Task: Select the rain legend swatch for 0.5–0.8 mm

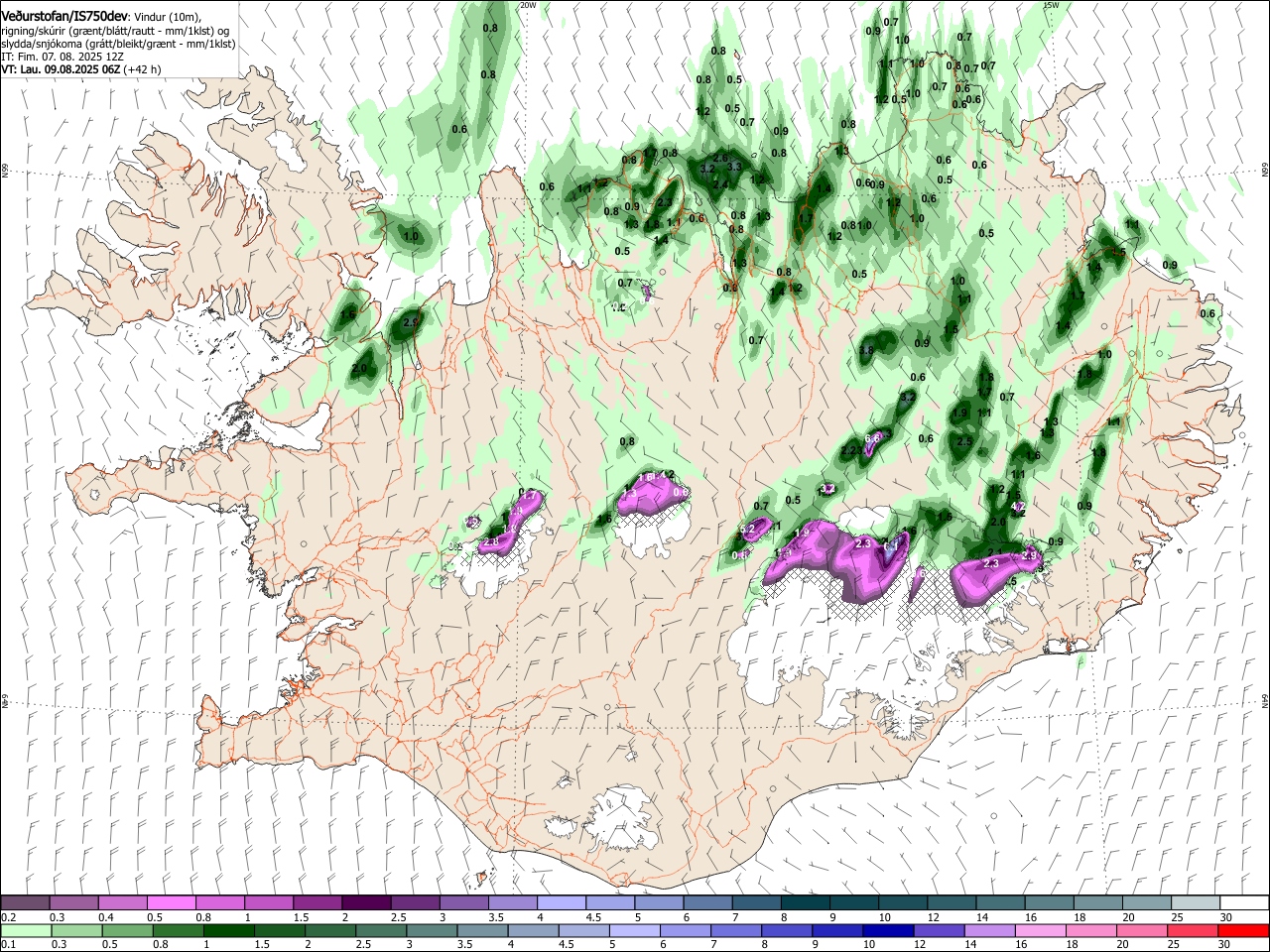Action: pos(126,931)
